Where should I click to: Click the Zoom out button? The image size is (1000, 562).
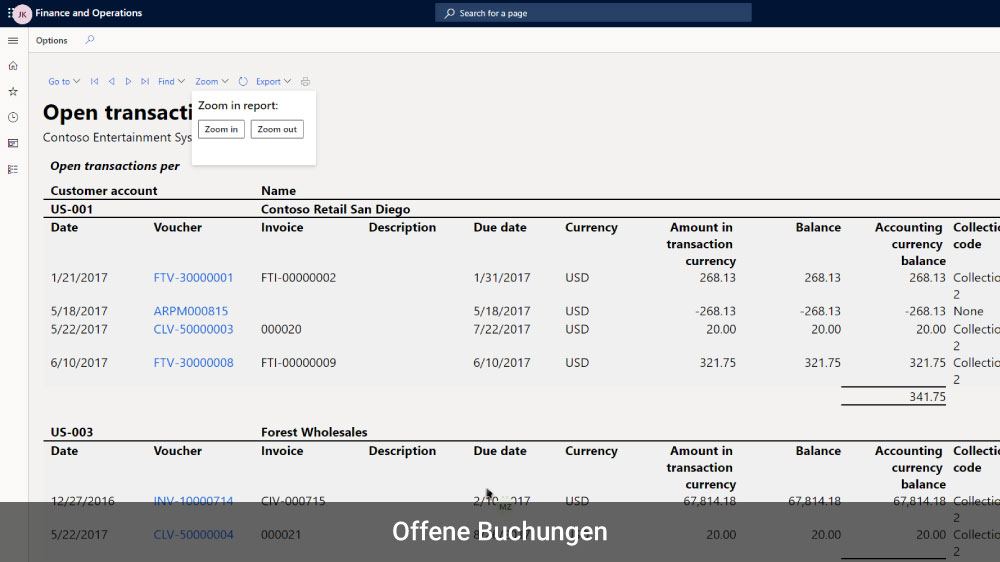277,129
